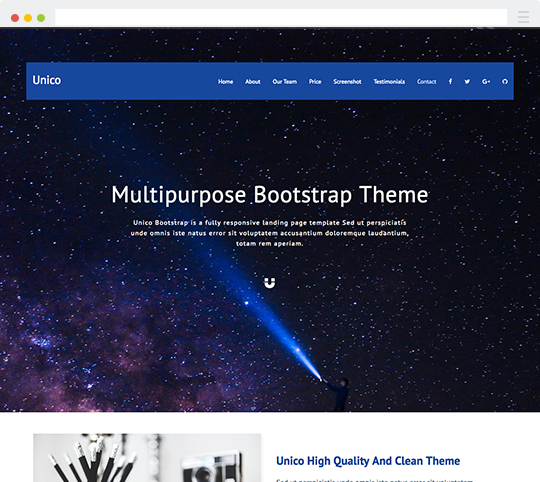The width and height of the screenshot is (540, 482).
Task: Click the green maximize window dot
Action: point(41,18)
